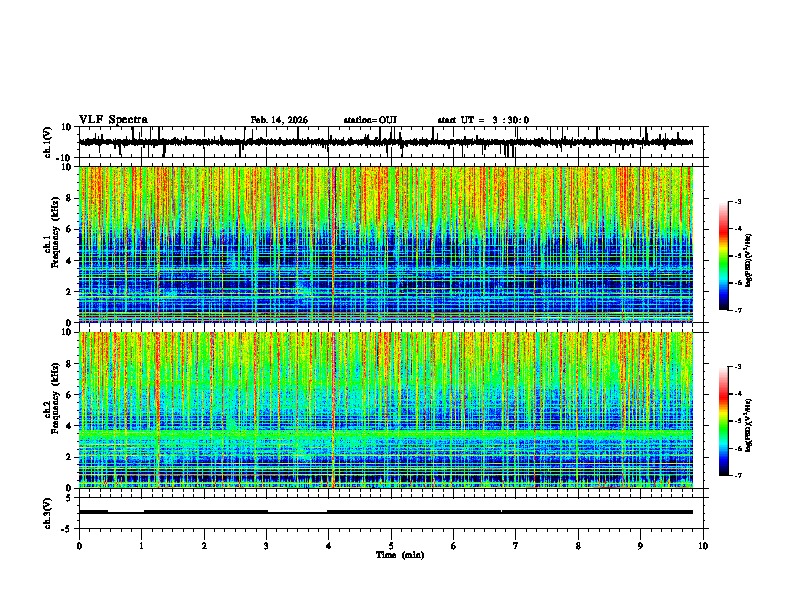The height and width of the screenshot is (612, 792).
Task: Click the "-7" label on ch.2 color scale
Action: coord(737,475)
